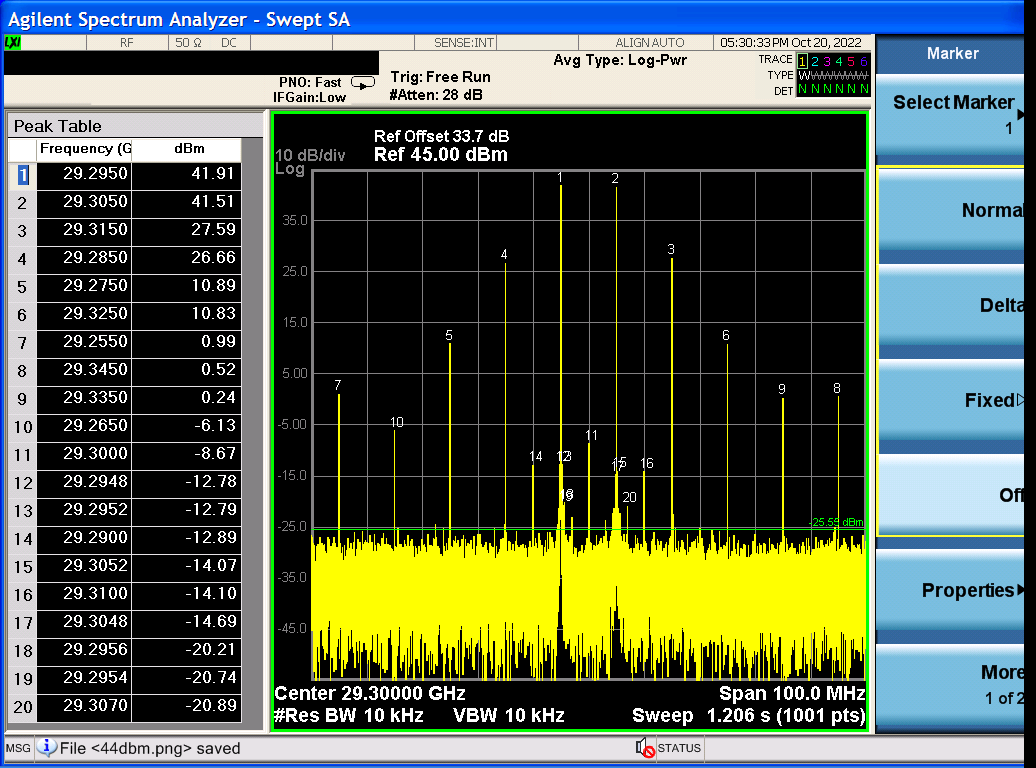Screen dimensions: 1036x768
Task: Choose the Normal marker softkey
Action: [x=950, y=210]
